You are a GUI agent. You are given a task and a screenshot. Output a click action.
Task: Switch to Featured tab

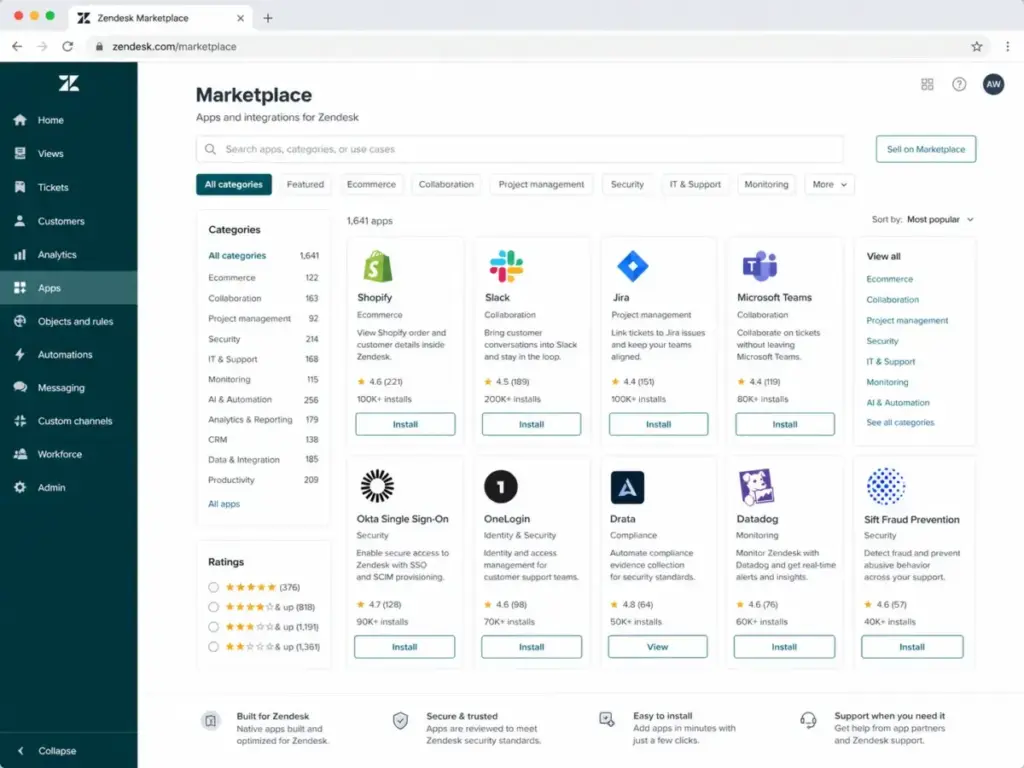(305, 185)
